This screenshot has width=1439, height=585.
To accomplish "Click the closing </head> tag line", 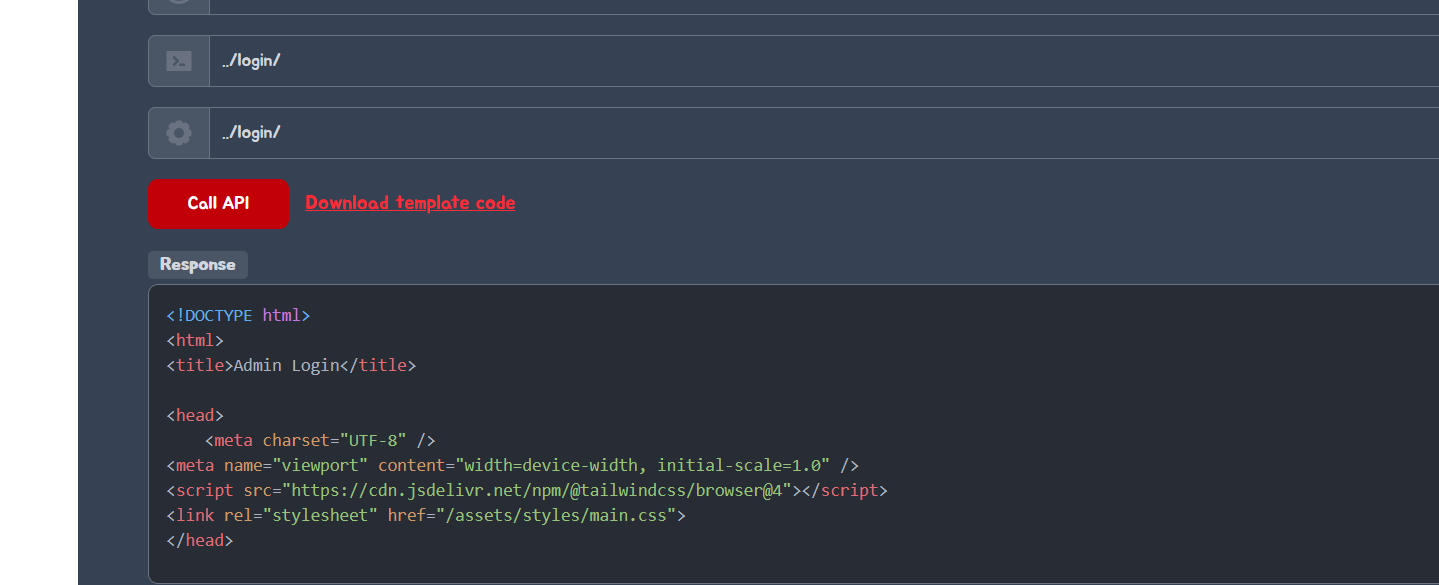I will (x=200, y=540).
